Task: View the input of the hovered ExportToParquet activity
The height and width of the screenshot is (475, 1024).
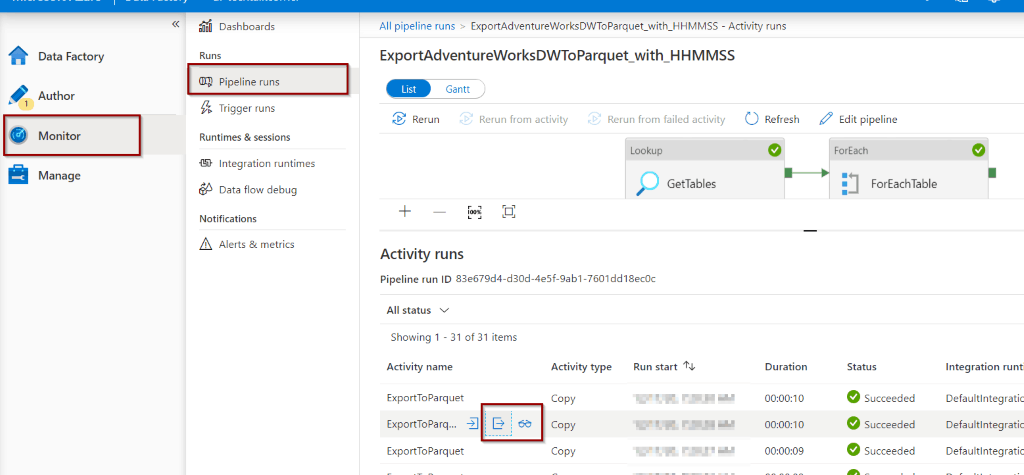Action: pos(472,424)
